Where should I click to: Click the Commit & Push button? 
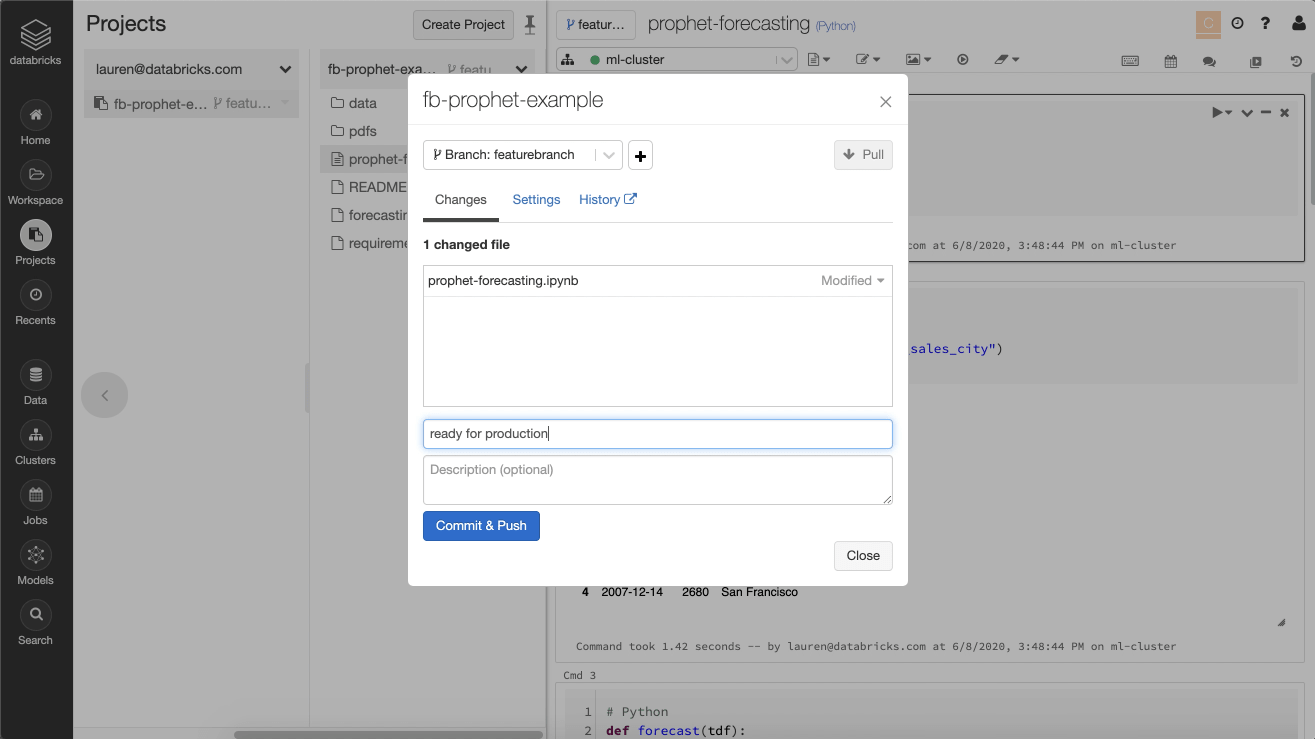[481, 526]
